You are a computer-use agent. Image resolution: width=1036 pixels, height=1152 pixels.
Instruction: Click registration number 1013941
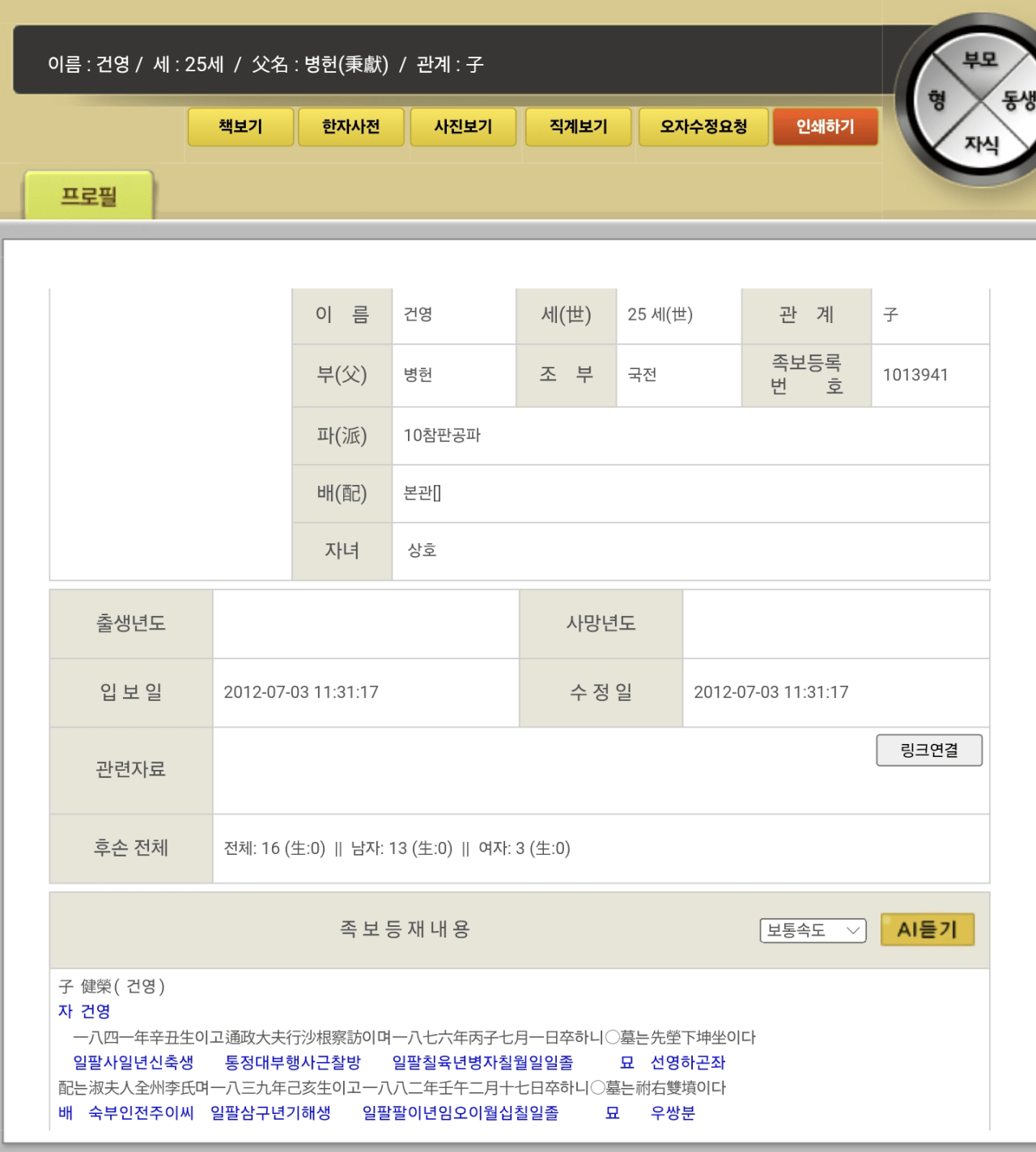tap(915, 375)
